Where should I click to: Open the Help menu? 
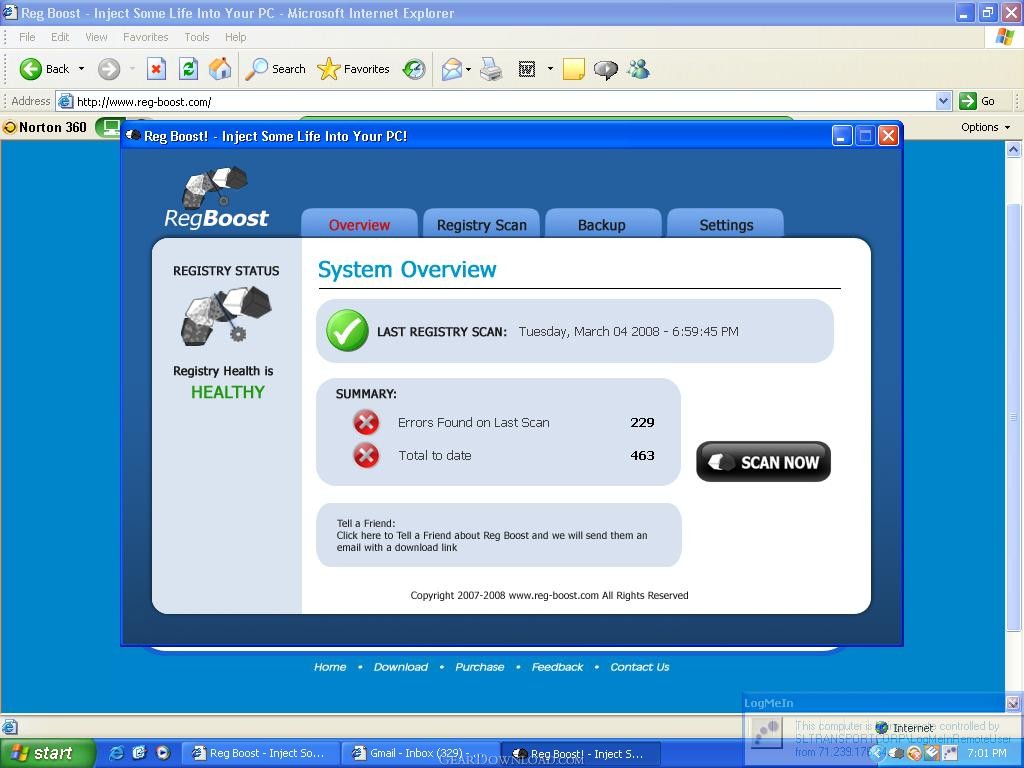(x=235, y=37)
